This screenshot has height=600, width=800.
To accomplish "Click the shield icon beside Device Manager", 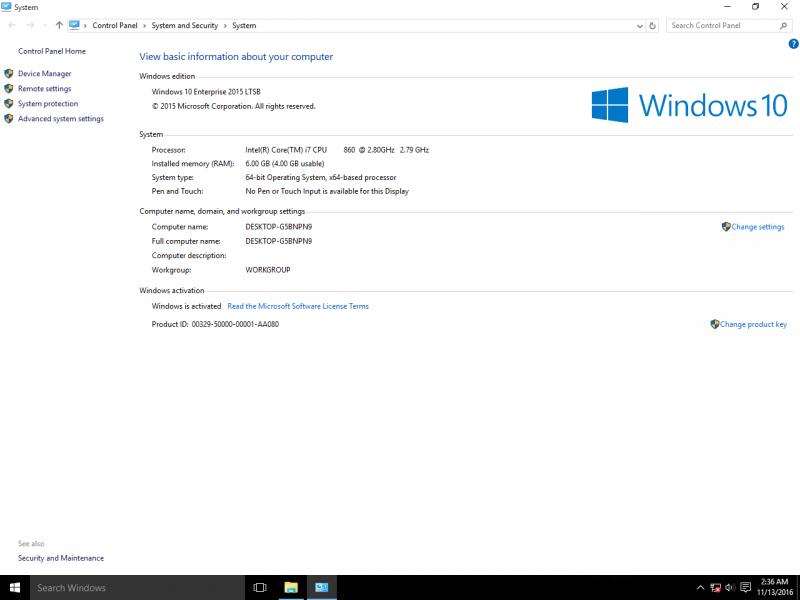I will click(x=9, y=73).
